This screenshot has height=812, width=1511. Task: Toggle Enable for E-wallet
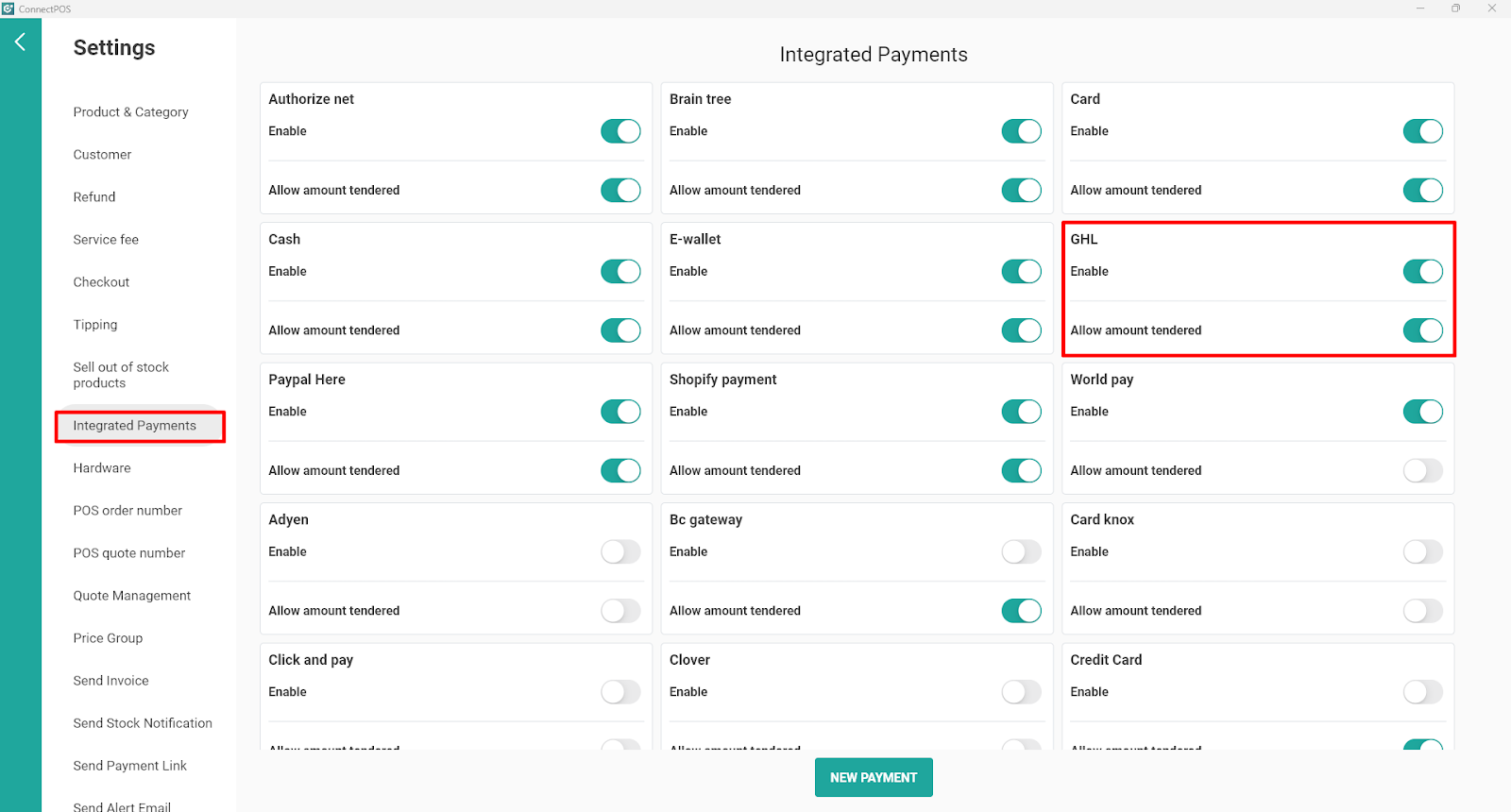coord(1022,271)
